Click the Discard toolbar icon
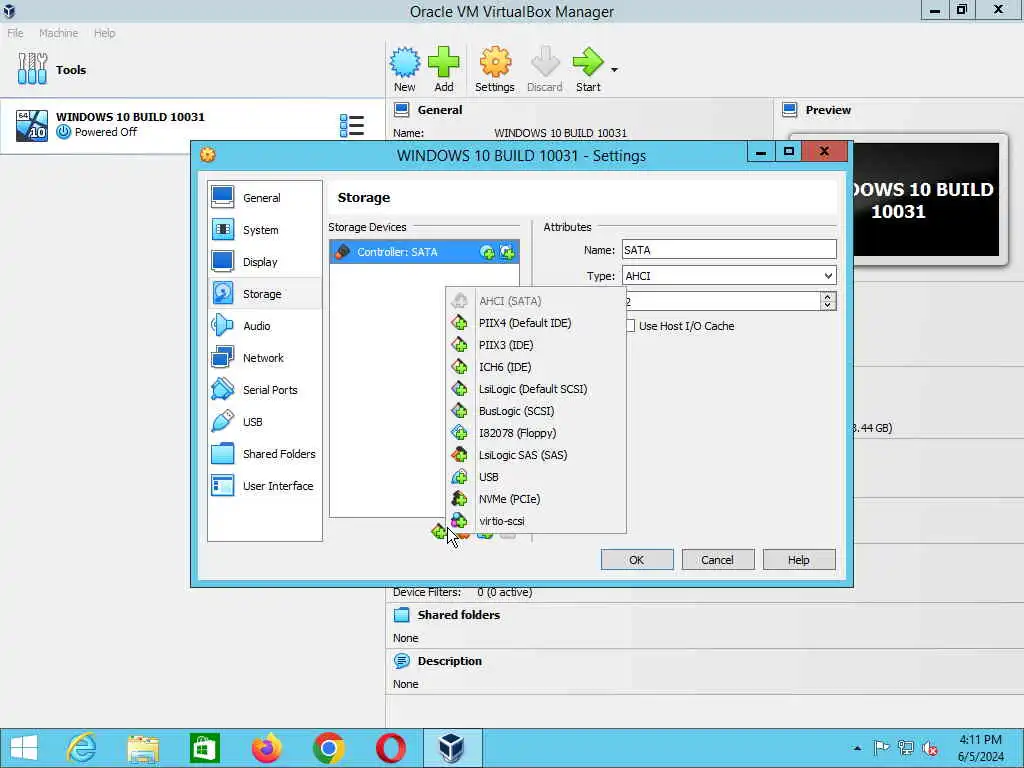Image resolution: width=1024 pixels, height=768 pixels. click(545, 63)
